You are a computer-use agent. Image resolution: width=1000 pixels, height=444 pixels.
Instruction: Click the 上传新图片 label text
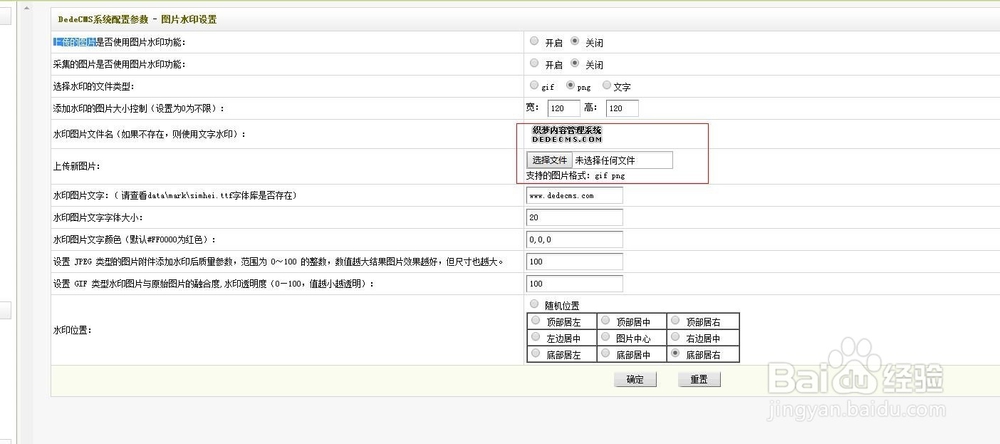click(x=77, y=166)
